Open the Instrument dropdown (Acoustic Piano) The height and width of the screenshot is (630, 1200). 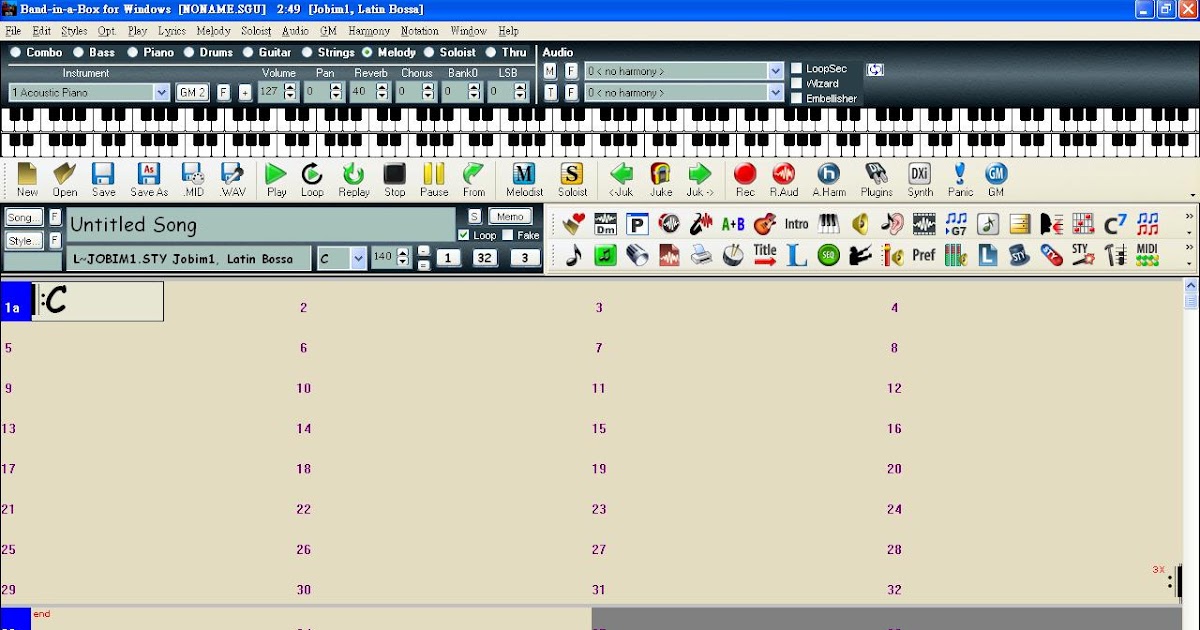[x=161, y=92]
